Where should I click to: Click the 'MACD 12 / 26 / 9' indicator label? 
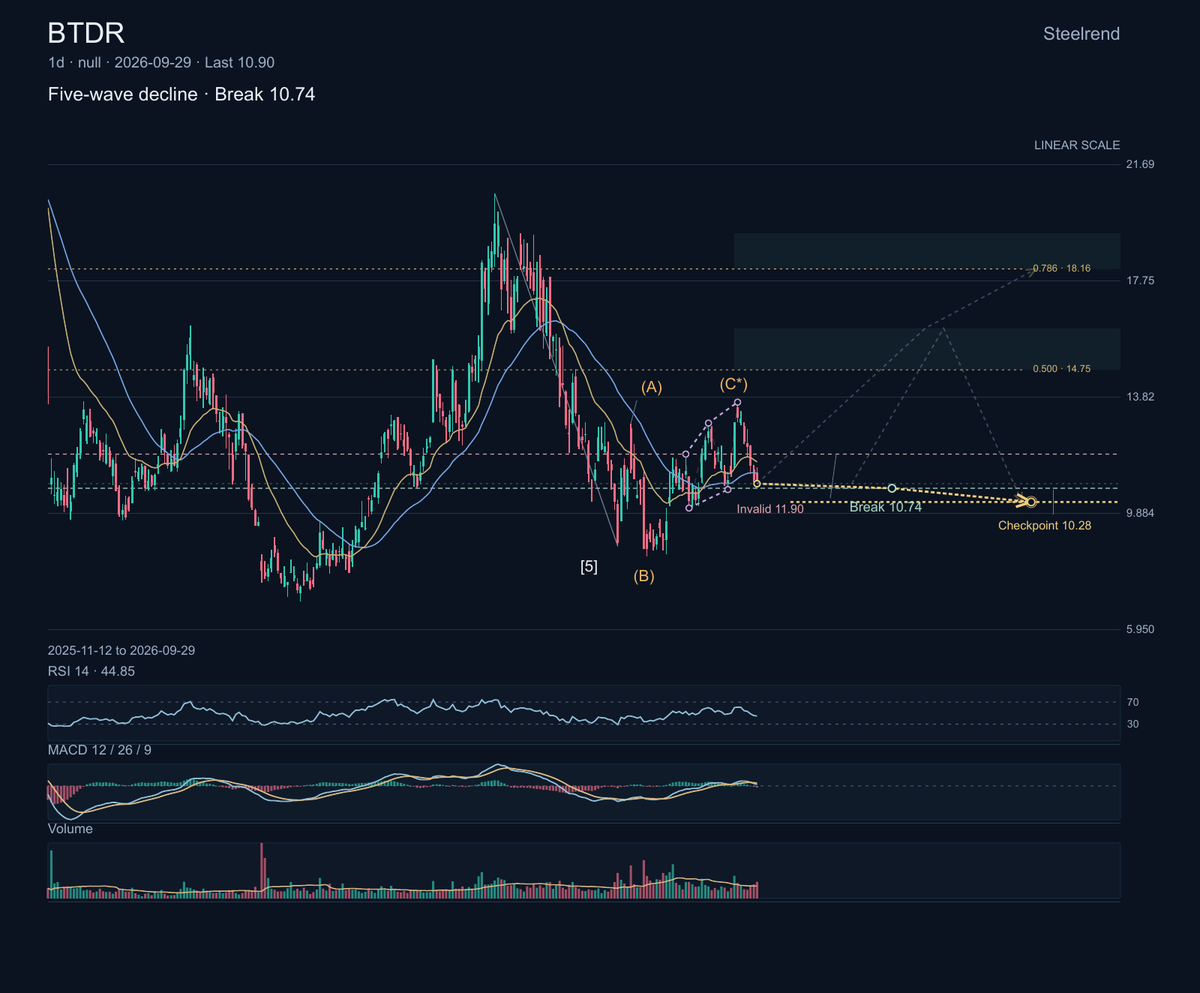[x=99, y=749]
